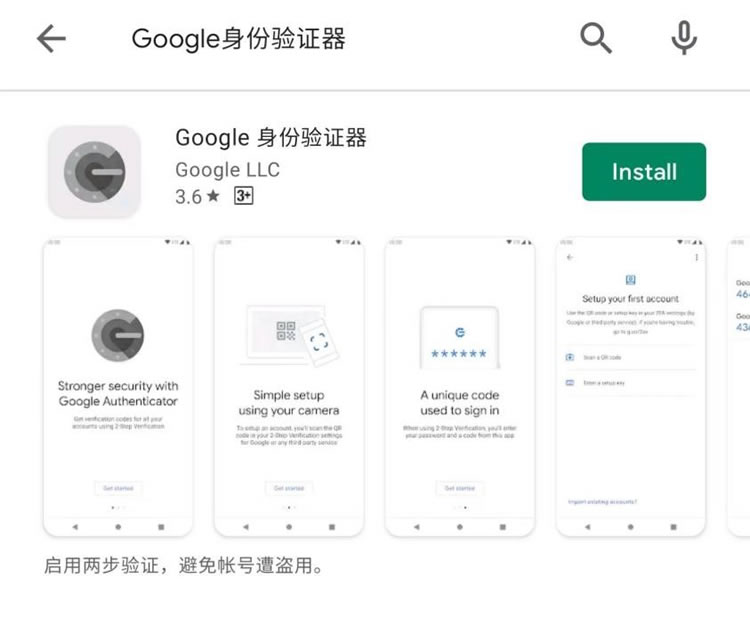Click 'Get started' in the first screenshot
Screen dimensions: 750x619
coord(118,488)
